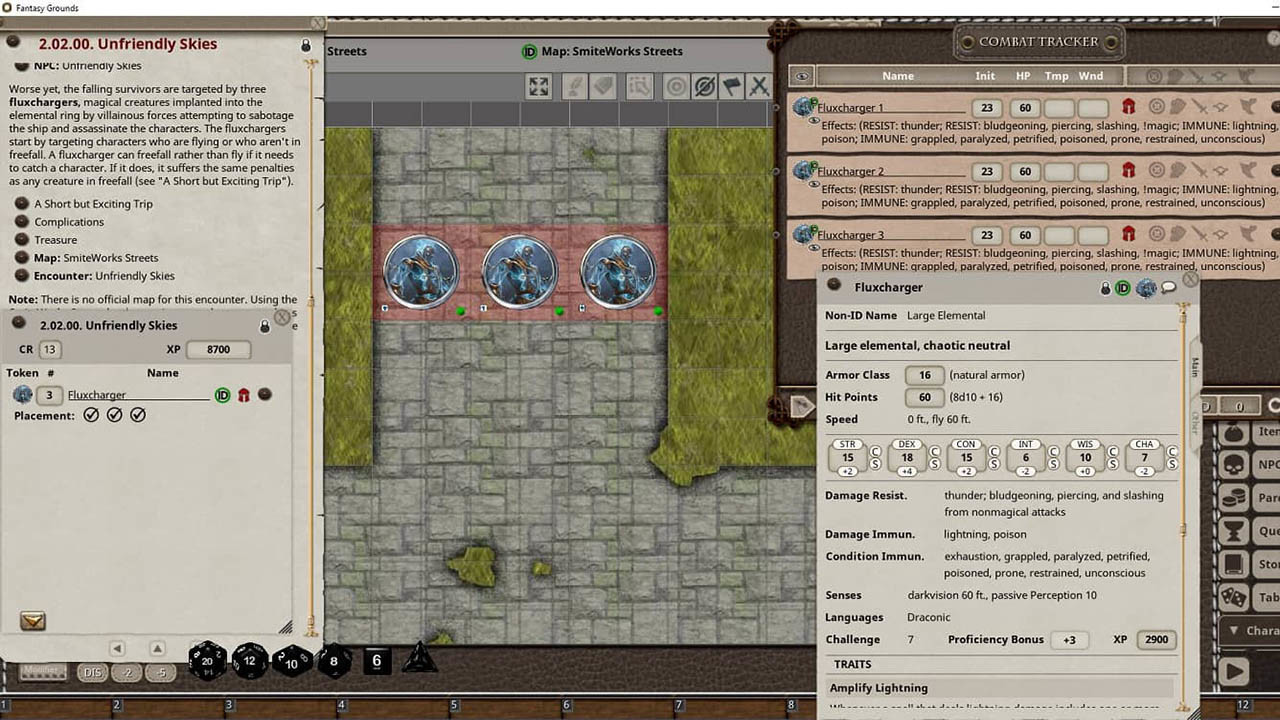The height and width of the screenshot is (720, 1280).
Task: Roll the black d20 die at bottom
Action: click(x=206, y=660)
